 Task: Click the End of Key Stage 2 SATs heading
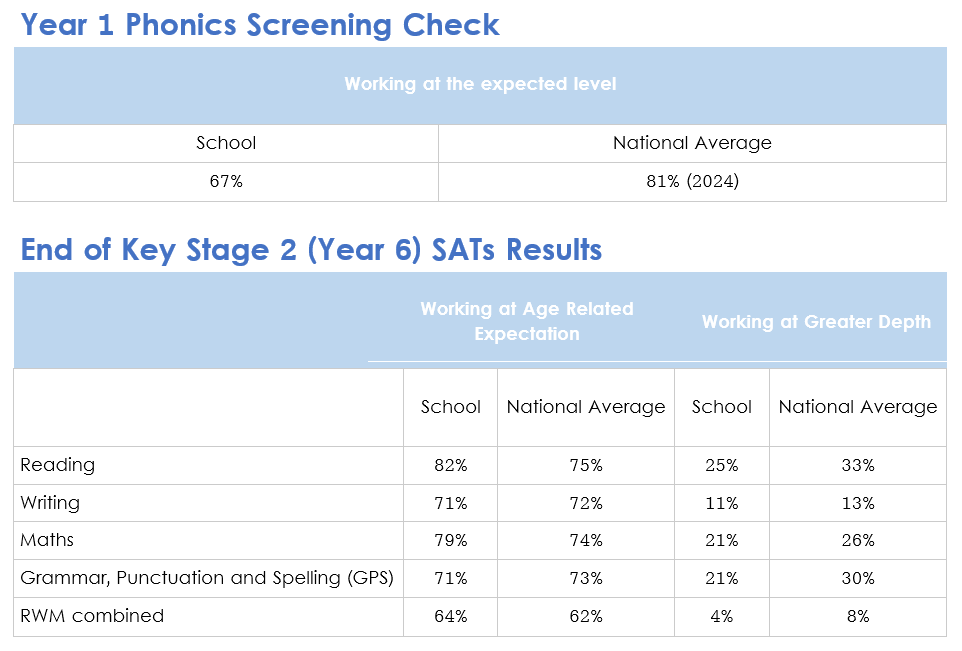[x=311, y=249]
